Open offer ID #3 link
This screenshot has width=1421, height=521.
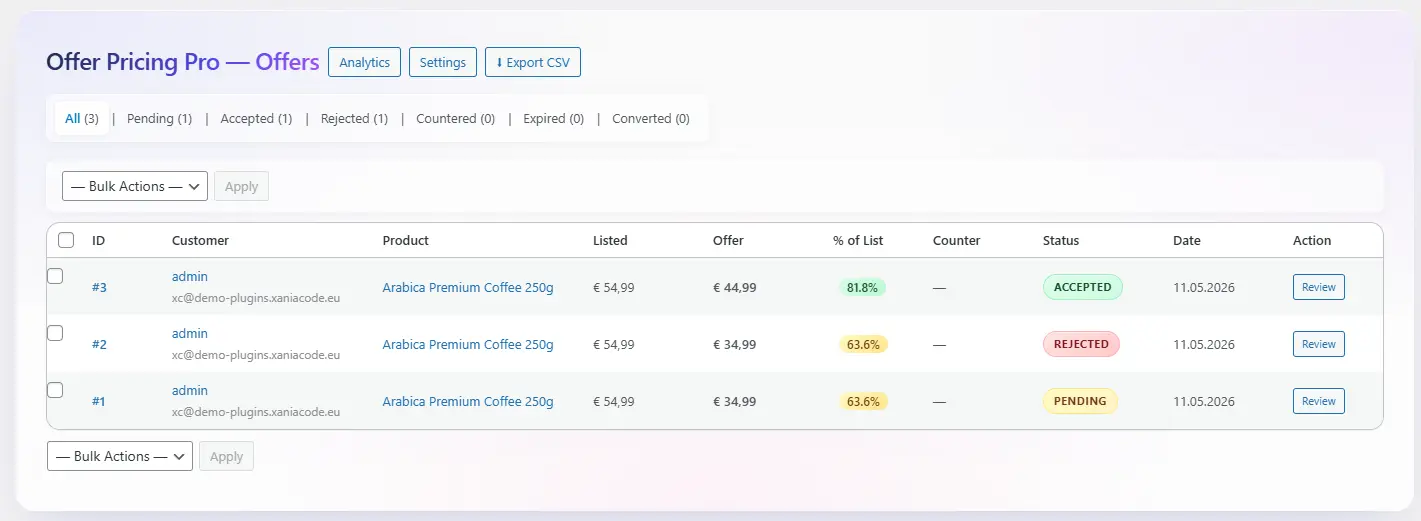point(99,287)
